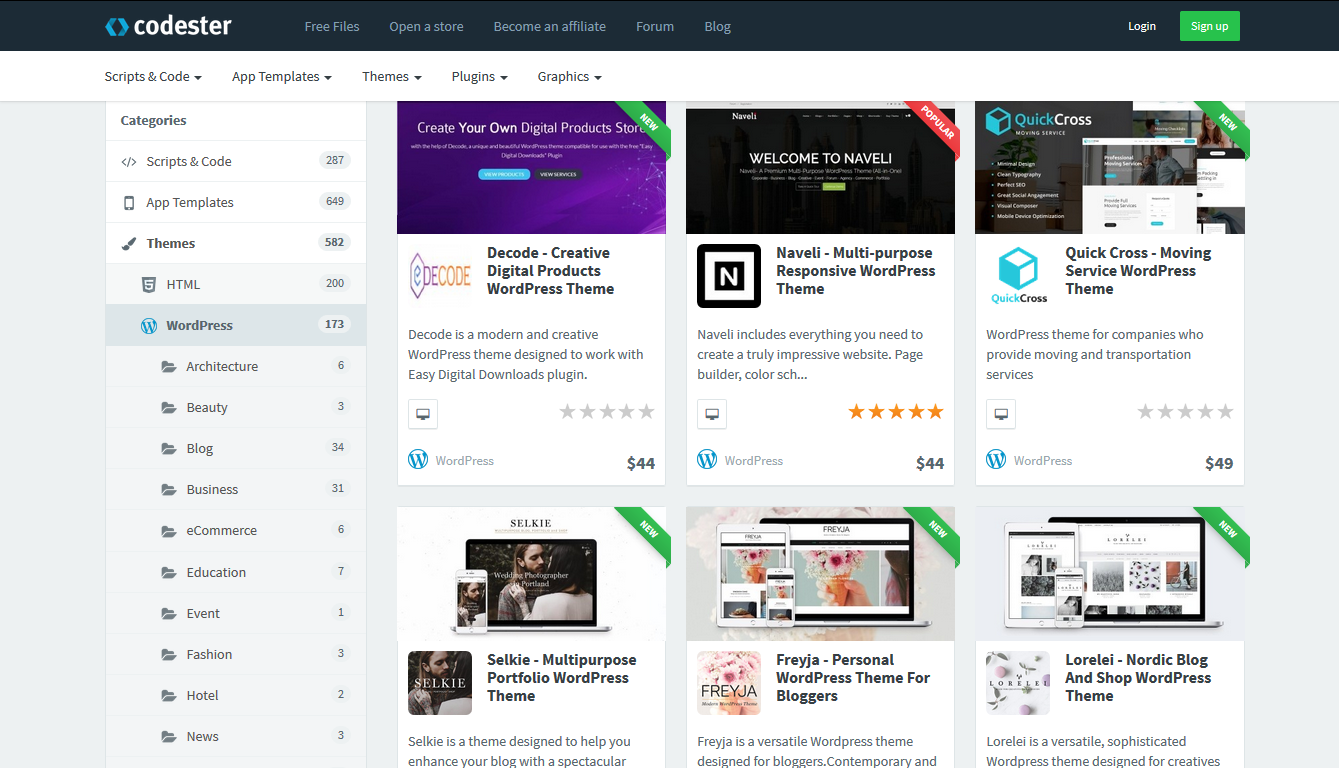Open the Free Files page

[x=332, y=26]
